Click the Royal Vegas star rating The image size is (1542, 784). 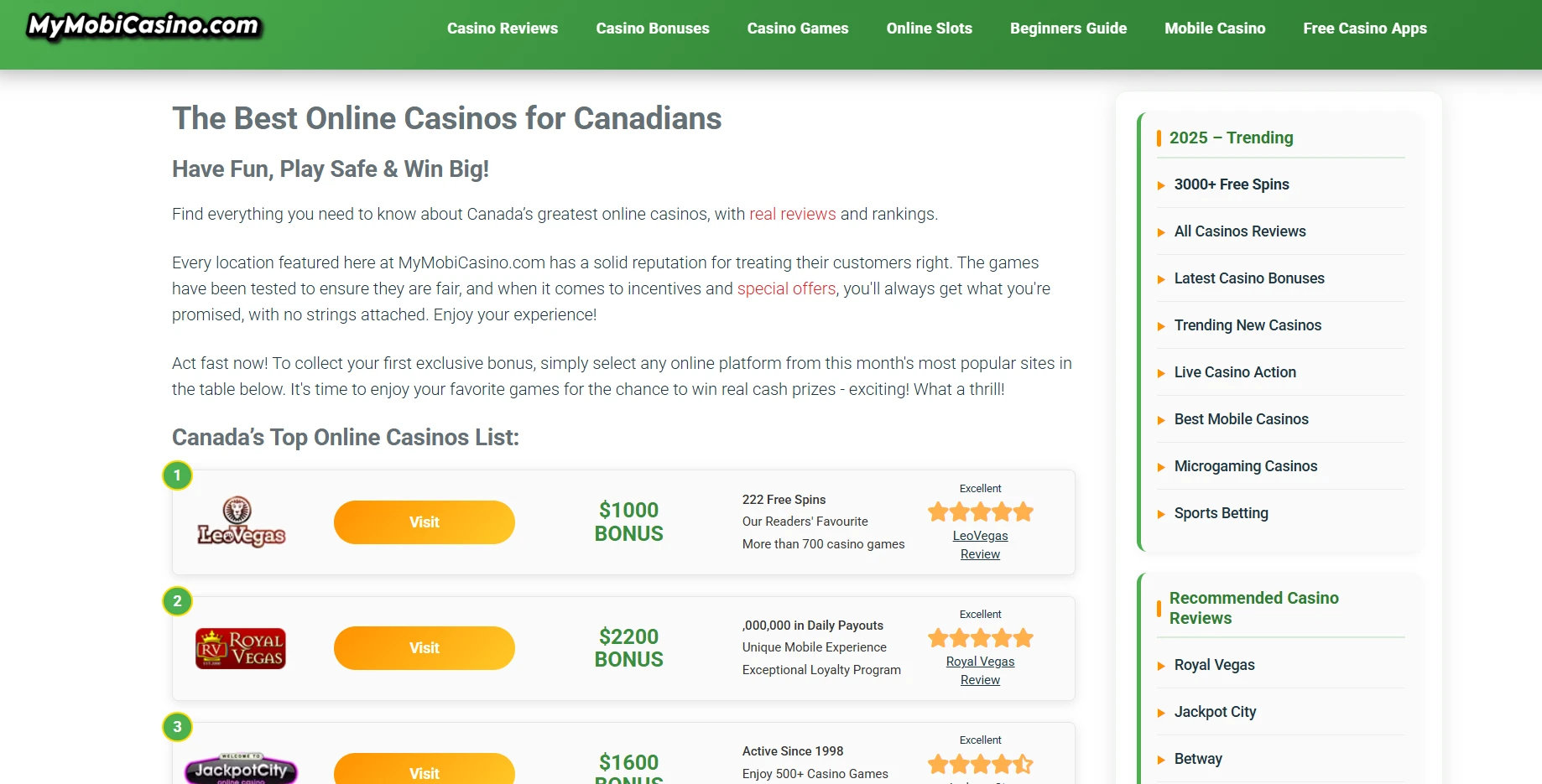[980, 638]
